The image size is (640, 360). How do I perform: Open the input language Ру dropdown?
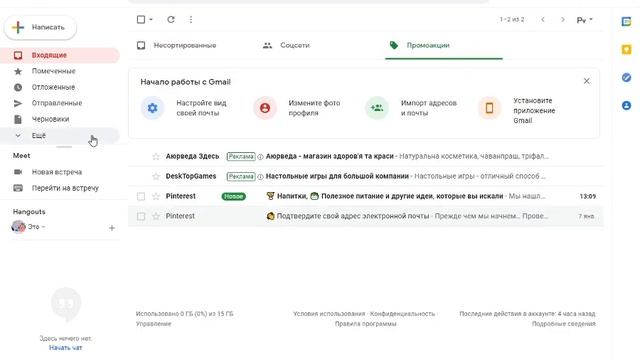point(585,20)
